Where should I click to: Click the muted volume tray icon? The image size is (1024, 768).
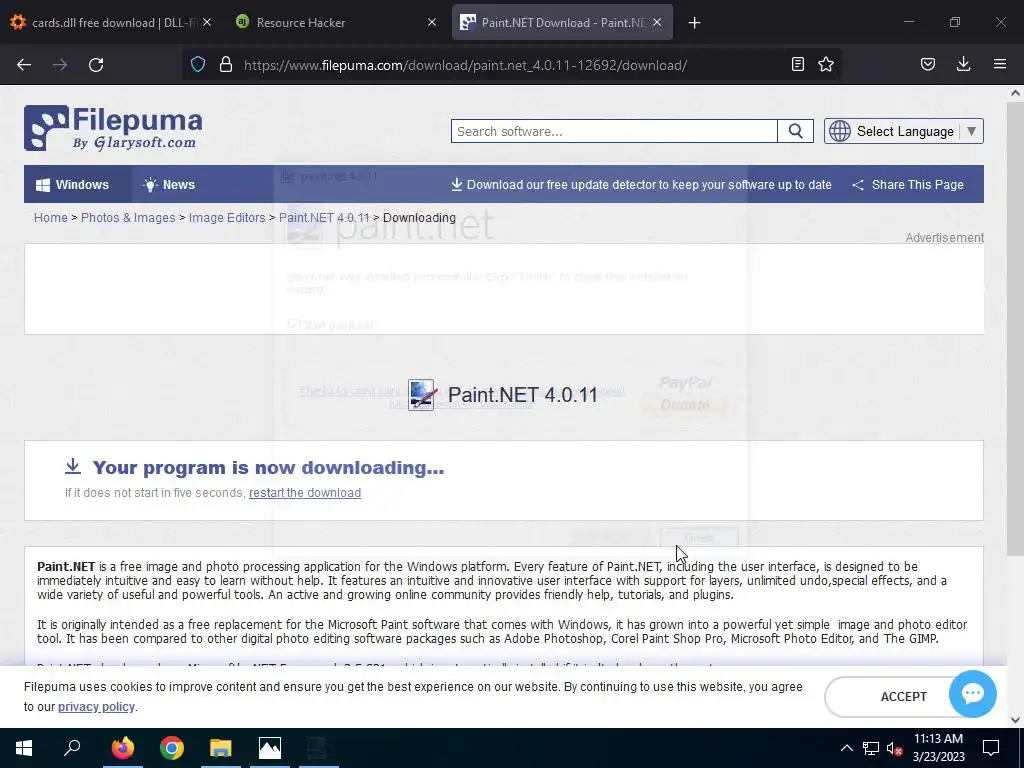894,748
